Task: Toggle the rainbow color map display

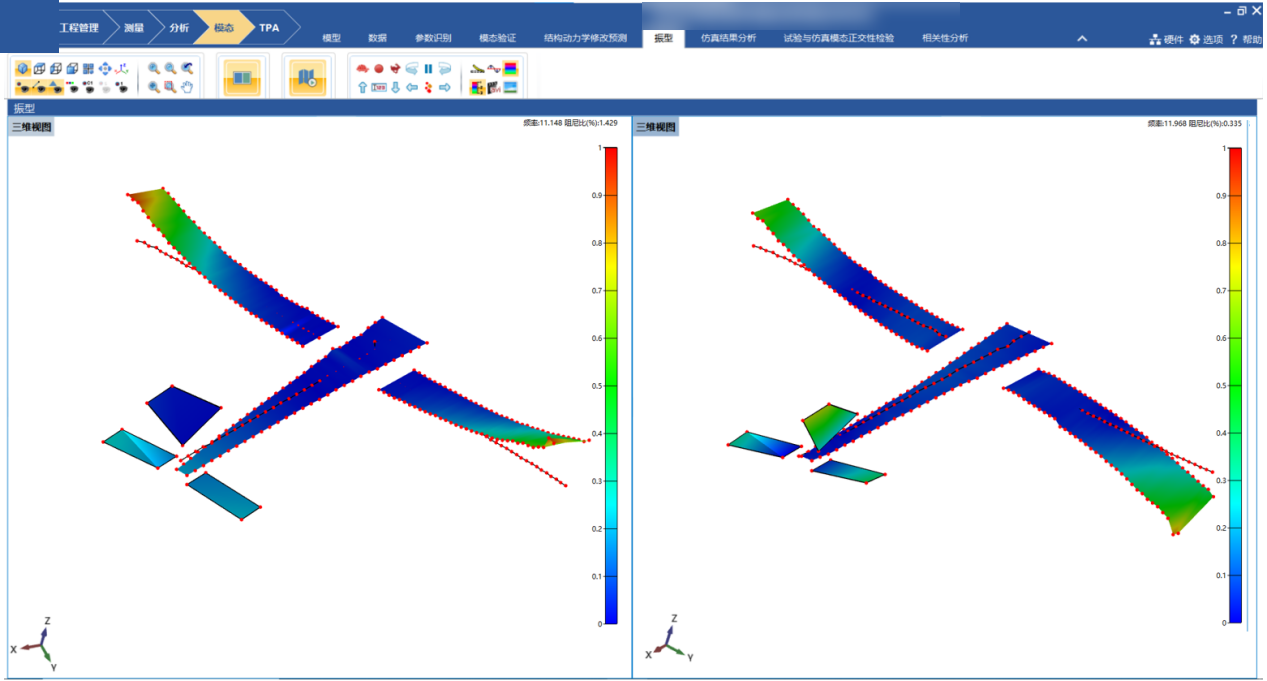Action: [x=509, y=69]
